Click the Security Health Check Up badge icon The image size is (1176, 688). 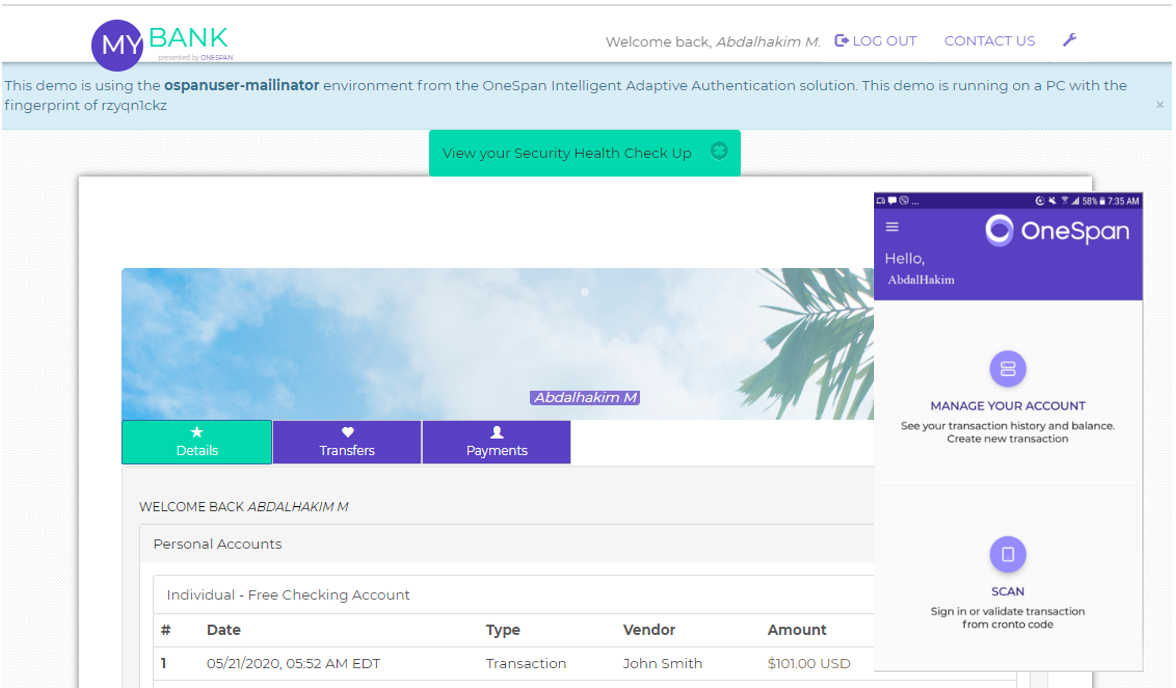(x=718, y=151)
